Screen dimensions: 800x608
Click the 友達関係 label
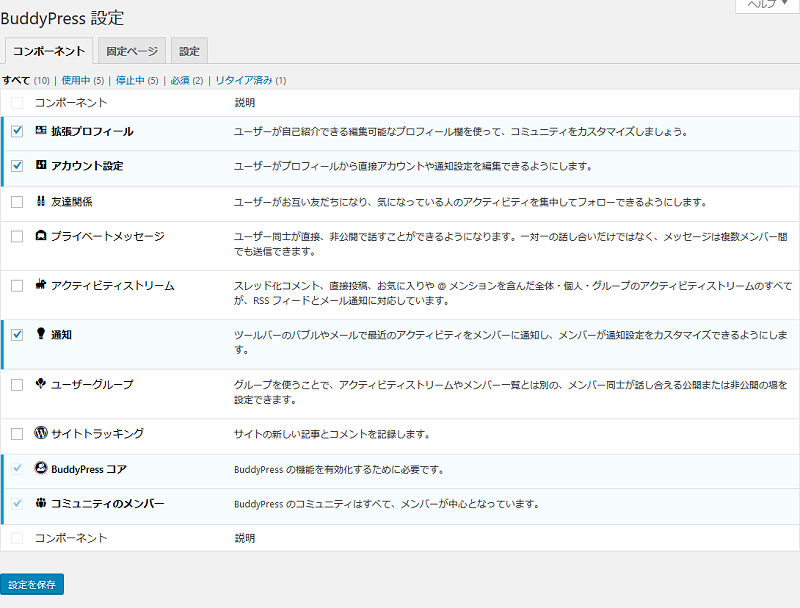[x=71, y=202]
